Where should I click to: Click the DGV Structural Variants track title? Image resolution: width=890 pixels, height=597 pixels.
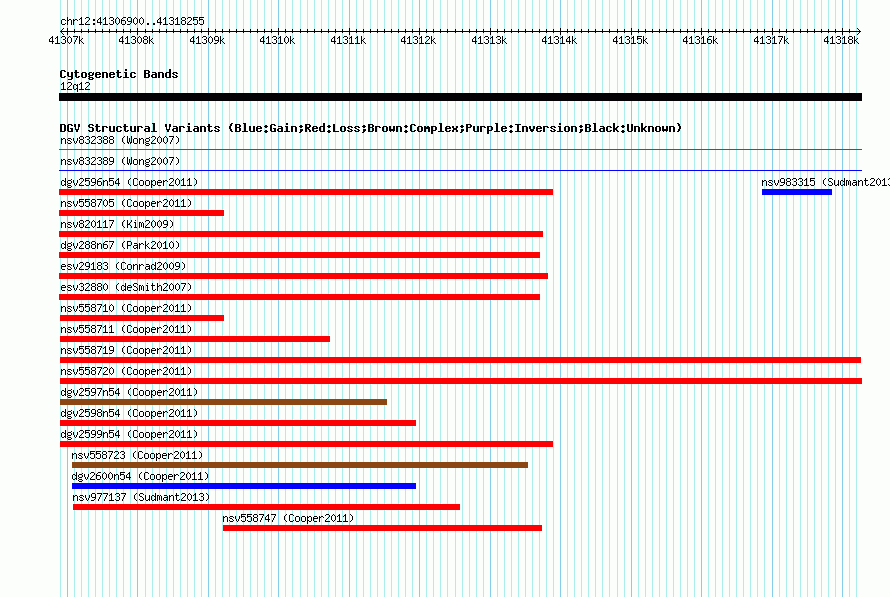tap(371, 128)
